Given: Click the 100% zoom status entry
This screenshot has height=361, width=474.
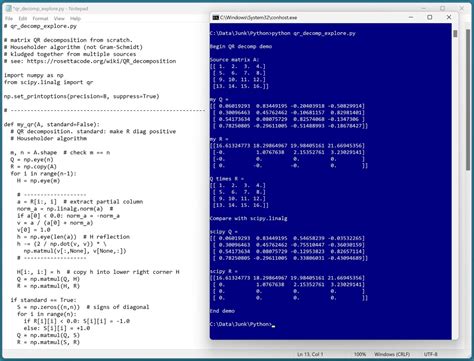Looking at the screenshot, I should pyautogui.click(x=360, y=354).
